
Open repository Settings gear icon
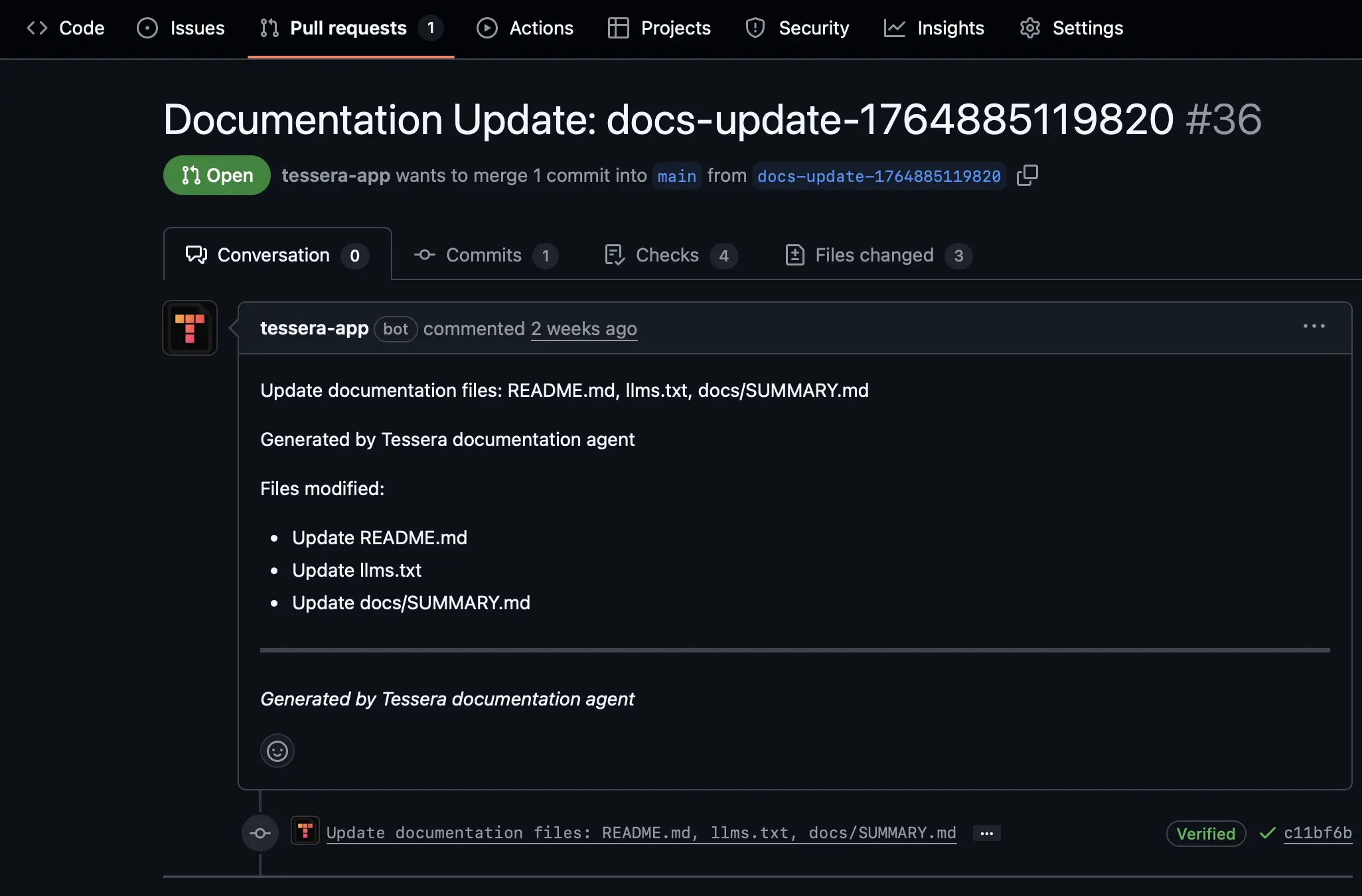pos(1030,28)
